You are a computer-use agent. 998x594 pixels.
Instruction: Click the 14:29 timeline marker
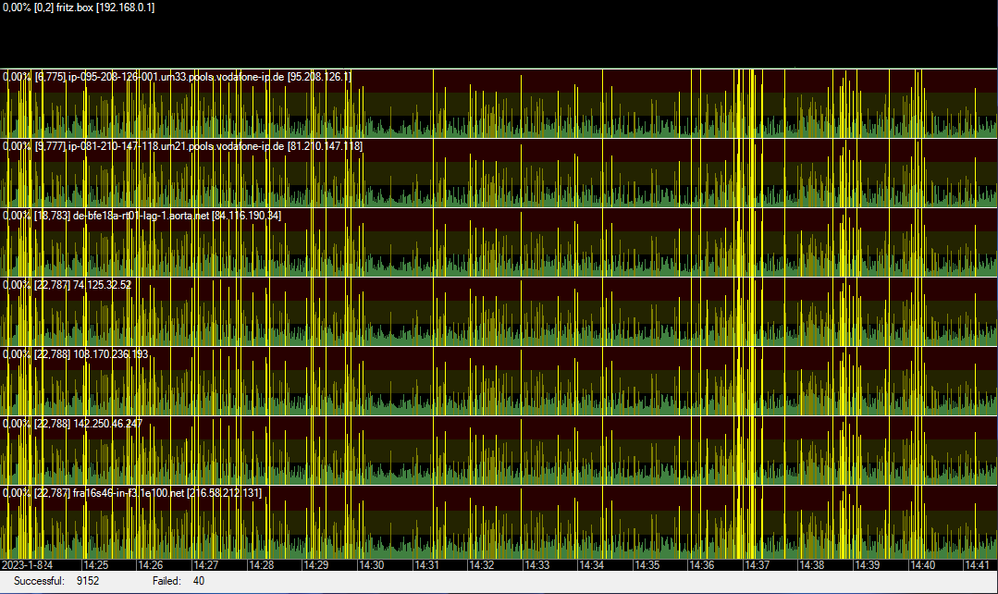click(316, 565)
